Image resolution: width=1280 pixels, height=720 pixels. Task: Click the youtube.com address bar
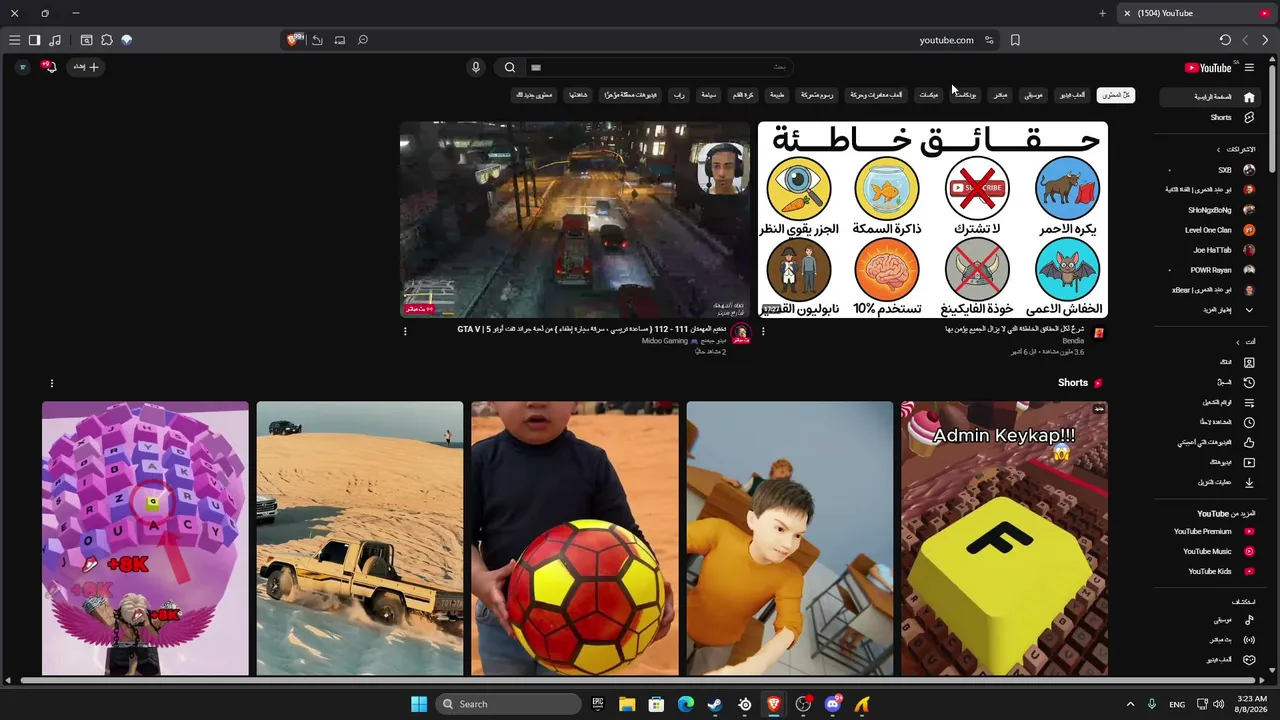point(947,40)
